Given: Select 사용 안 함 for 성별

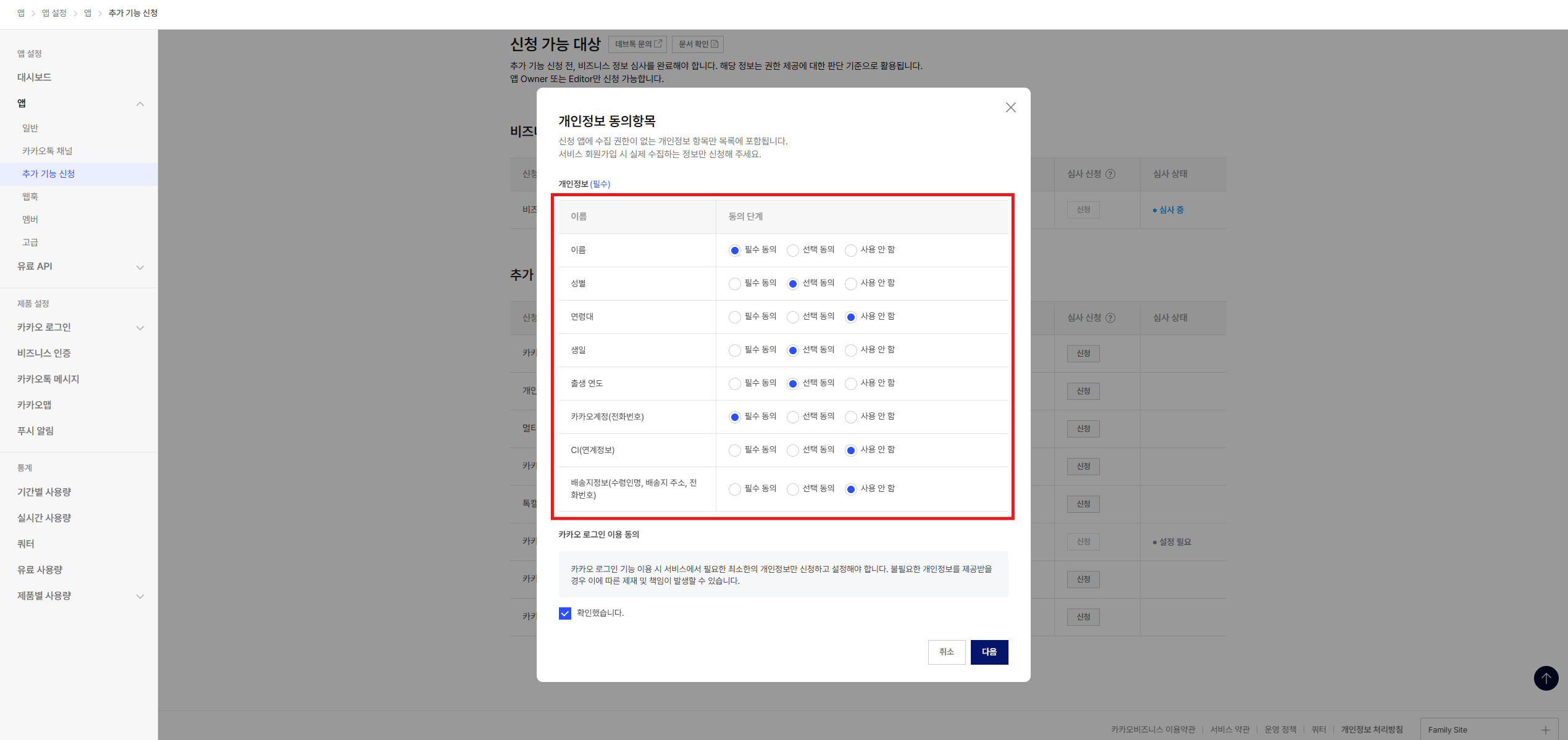Looking at the screenshot, I should pos(850,283).
